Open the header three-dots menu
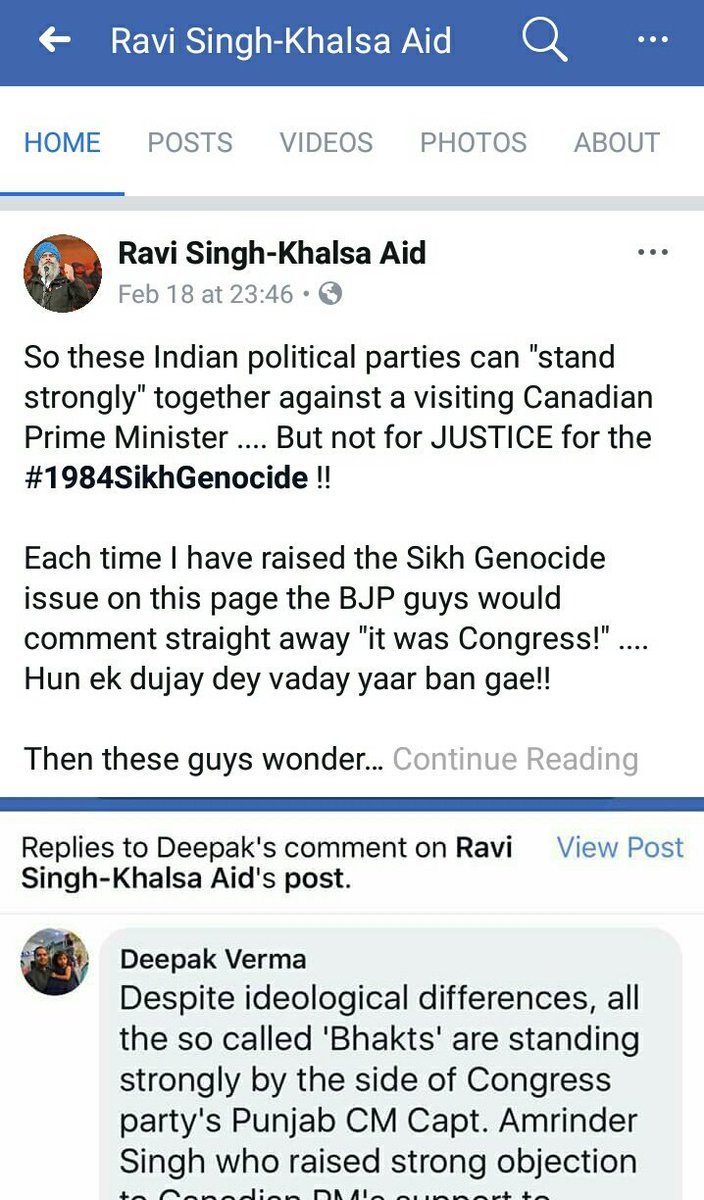Screen dimensions: 704x1200 coord(652,41)
